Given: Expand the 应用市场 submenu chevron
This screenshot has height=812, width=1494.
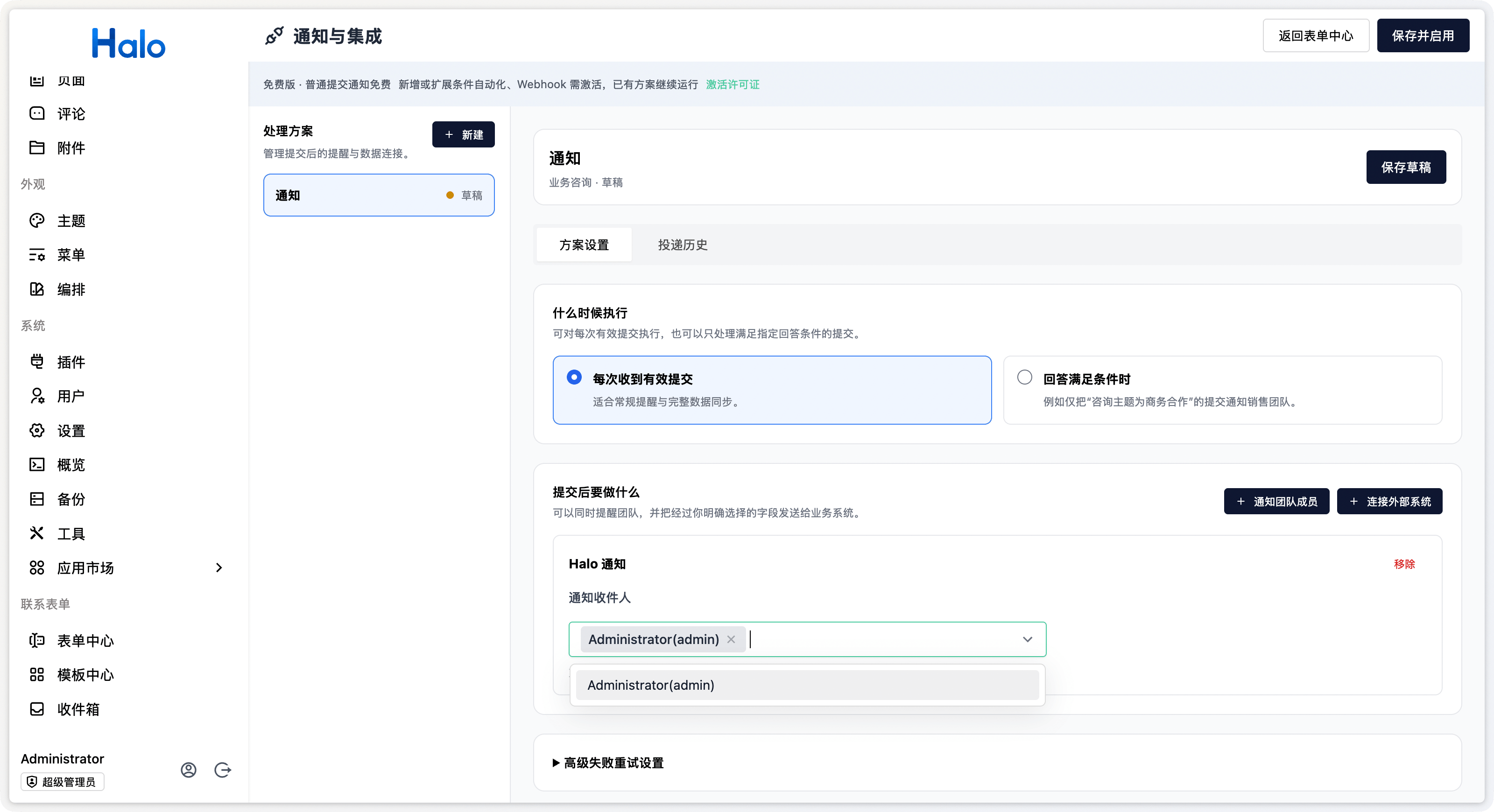Looking at the screenshot, I should pos(218,568).
